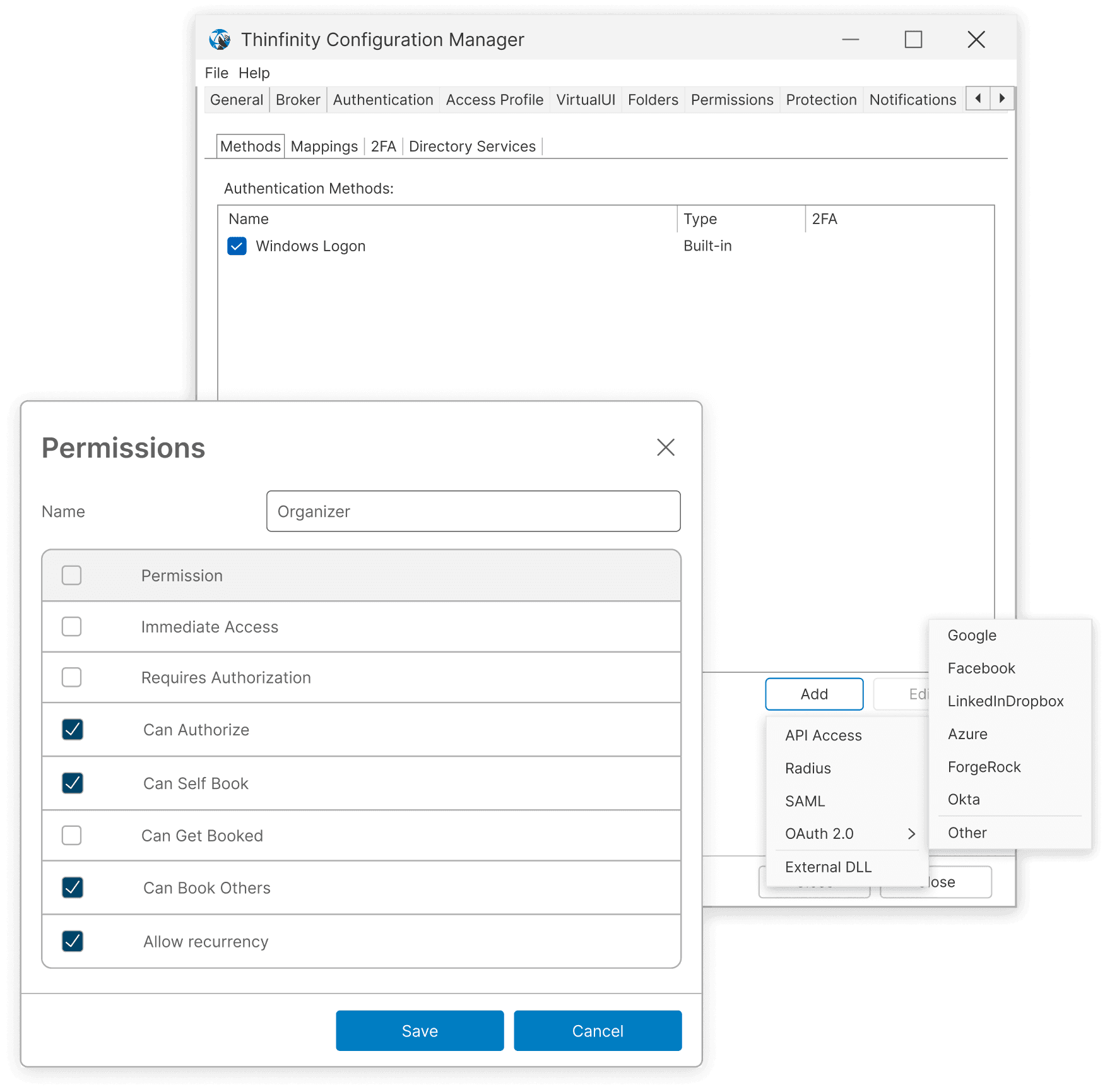Click the Built-in type cell
The image size is (1105, 1092).
click(707, 246)
